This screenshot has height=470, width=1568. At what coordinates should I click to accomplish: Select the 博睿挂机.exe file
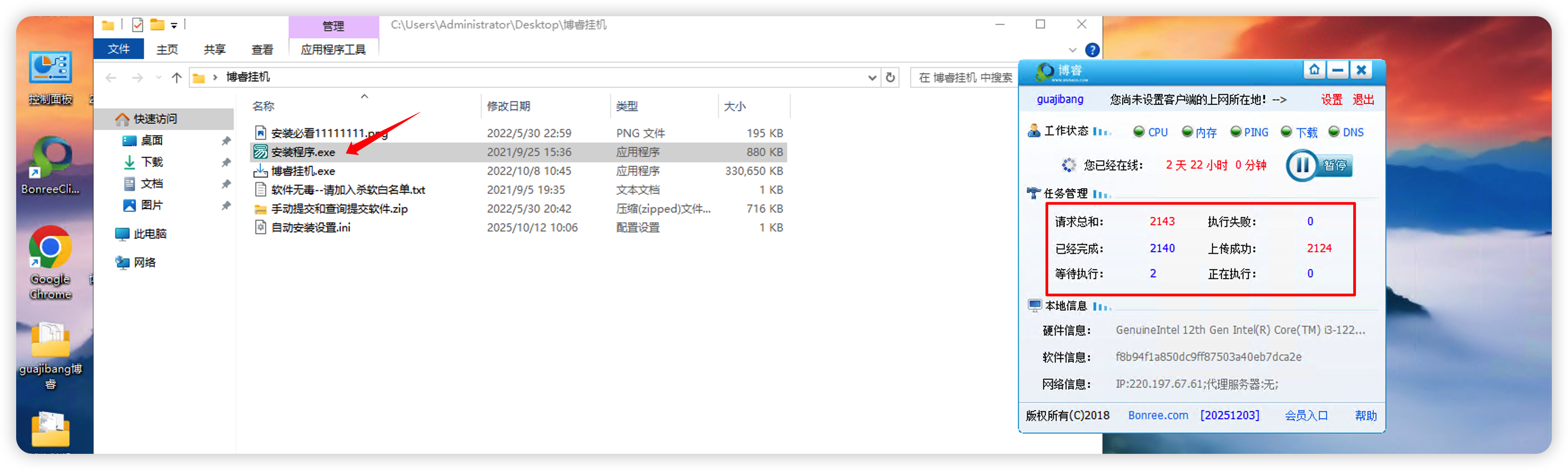click(303, 171)
